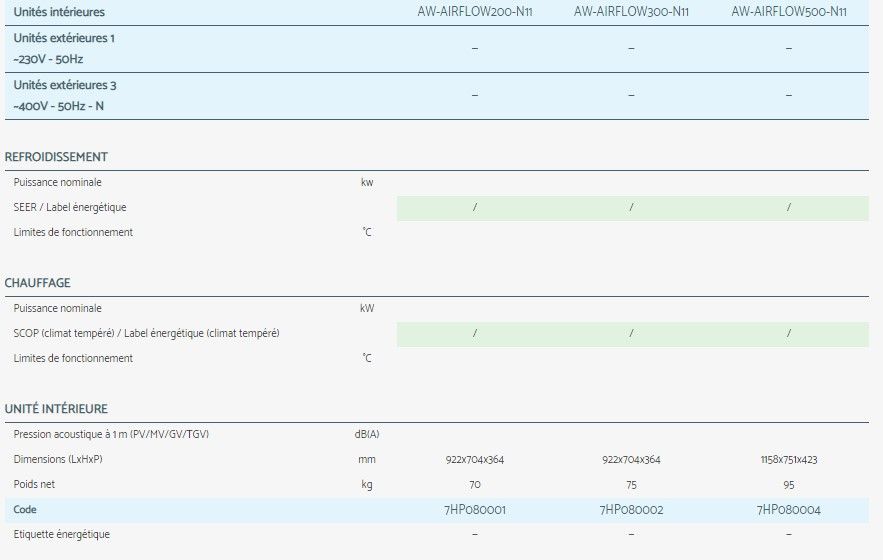Click the 'Poids net' row label
Screen dimensions: 883x560
pos(34,485)
